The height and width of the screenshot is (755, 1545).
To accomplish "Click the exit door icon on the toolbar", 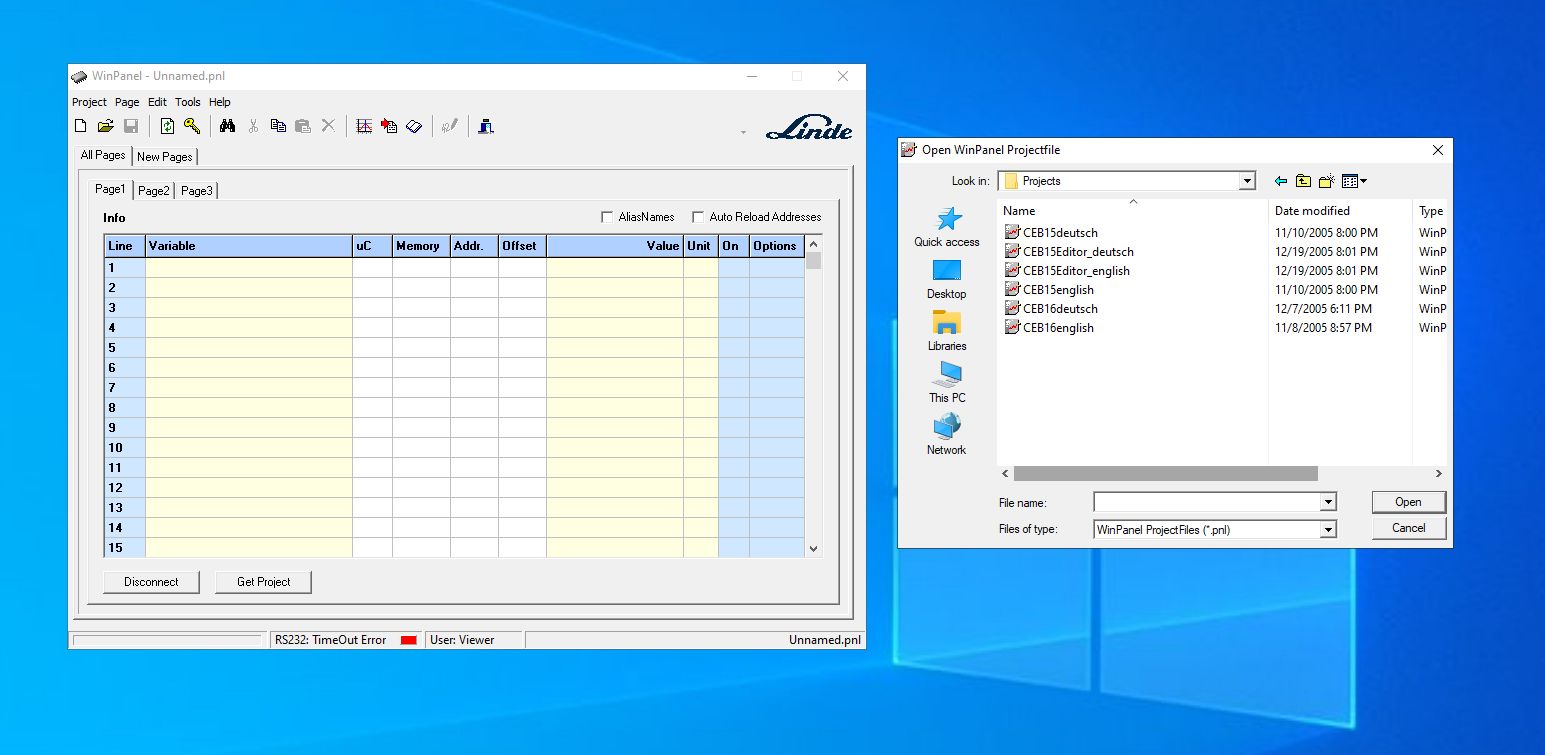I will (486, 125).
